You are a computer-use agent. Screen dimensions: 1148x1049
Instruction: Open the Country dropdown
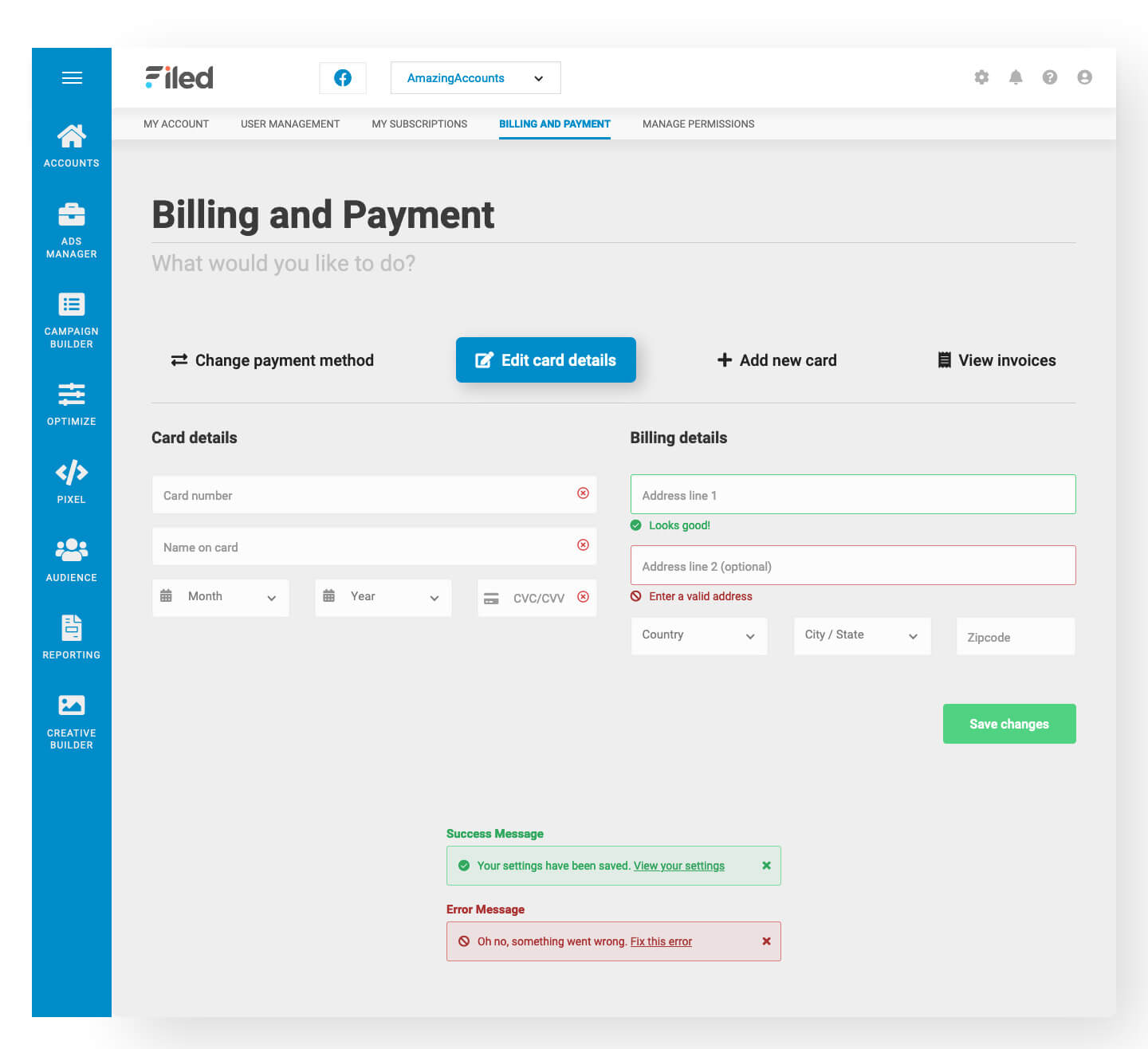699,636
